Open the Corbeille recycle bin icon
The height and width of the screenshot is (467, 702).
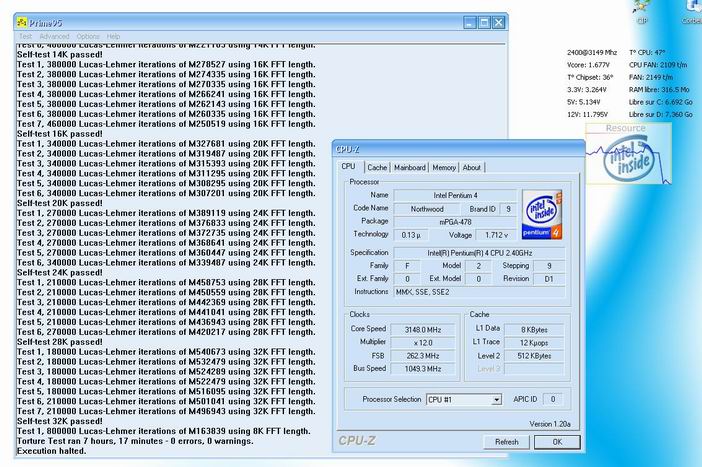[x=690, y=9]
